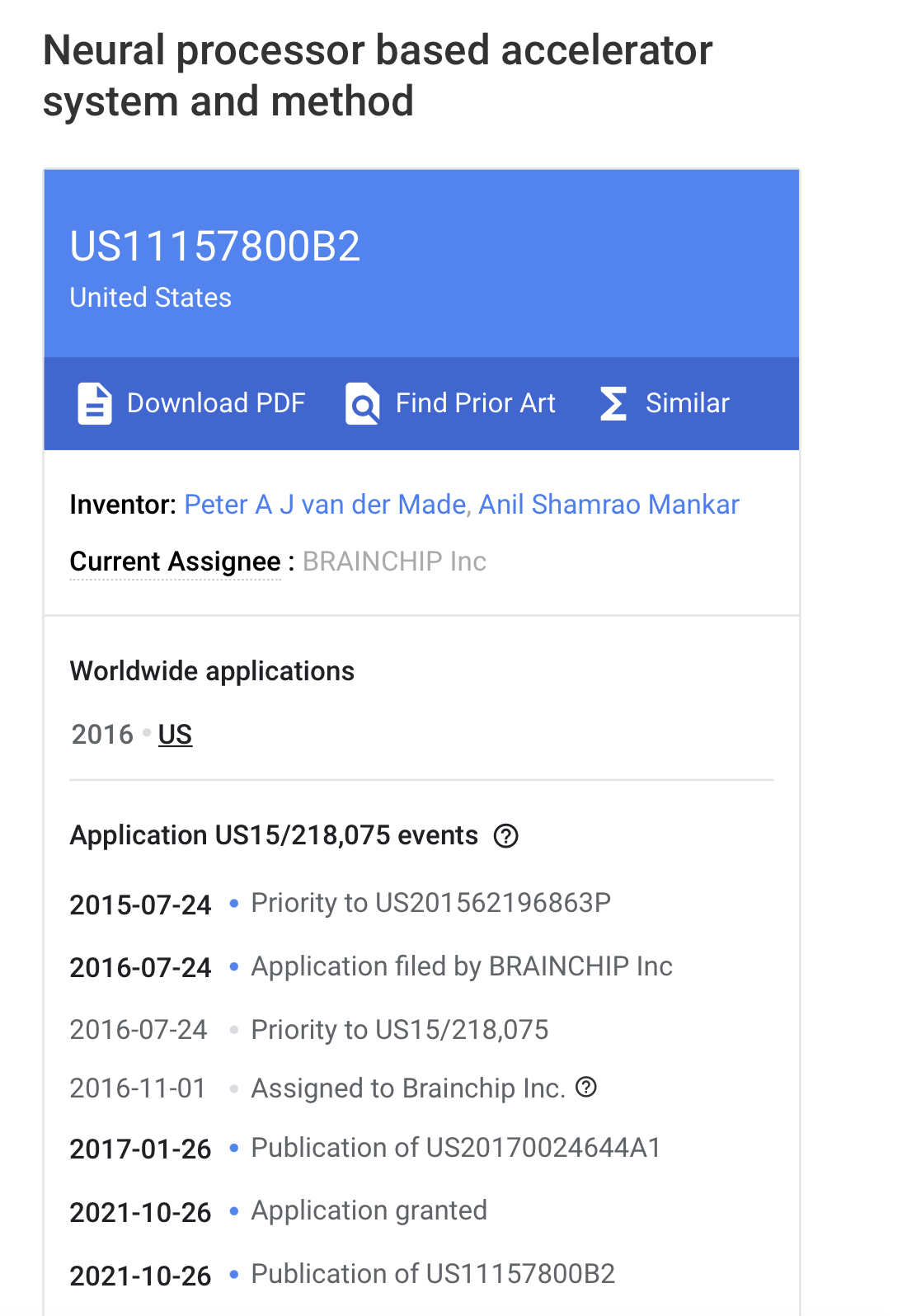This screenshot has height=1316, width=921.
Task: Click the BRAINCHIP Inc assignee name
Action: coord(394,562)
